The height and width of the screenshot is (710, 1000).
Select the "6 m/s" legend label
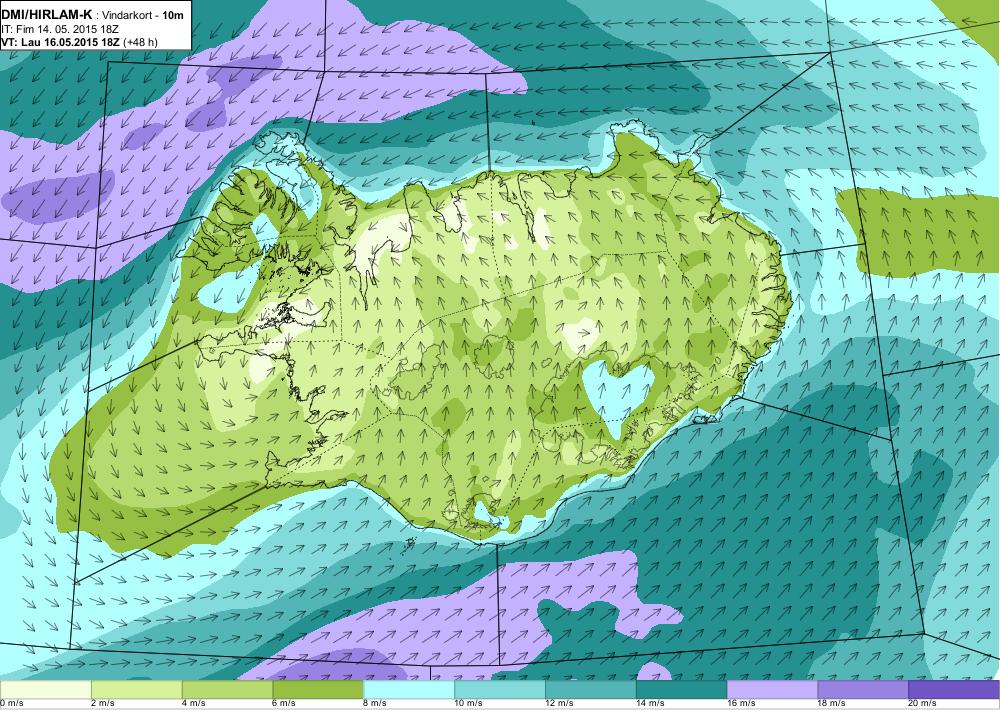285,704
